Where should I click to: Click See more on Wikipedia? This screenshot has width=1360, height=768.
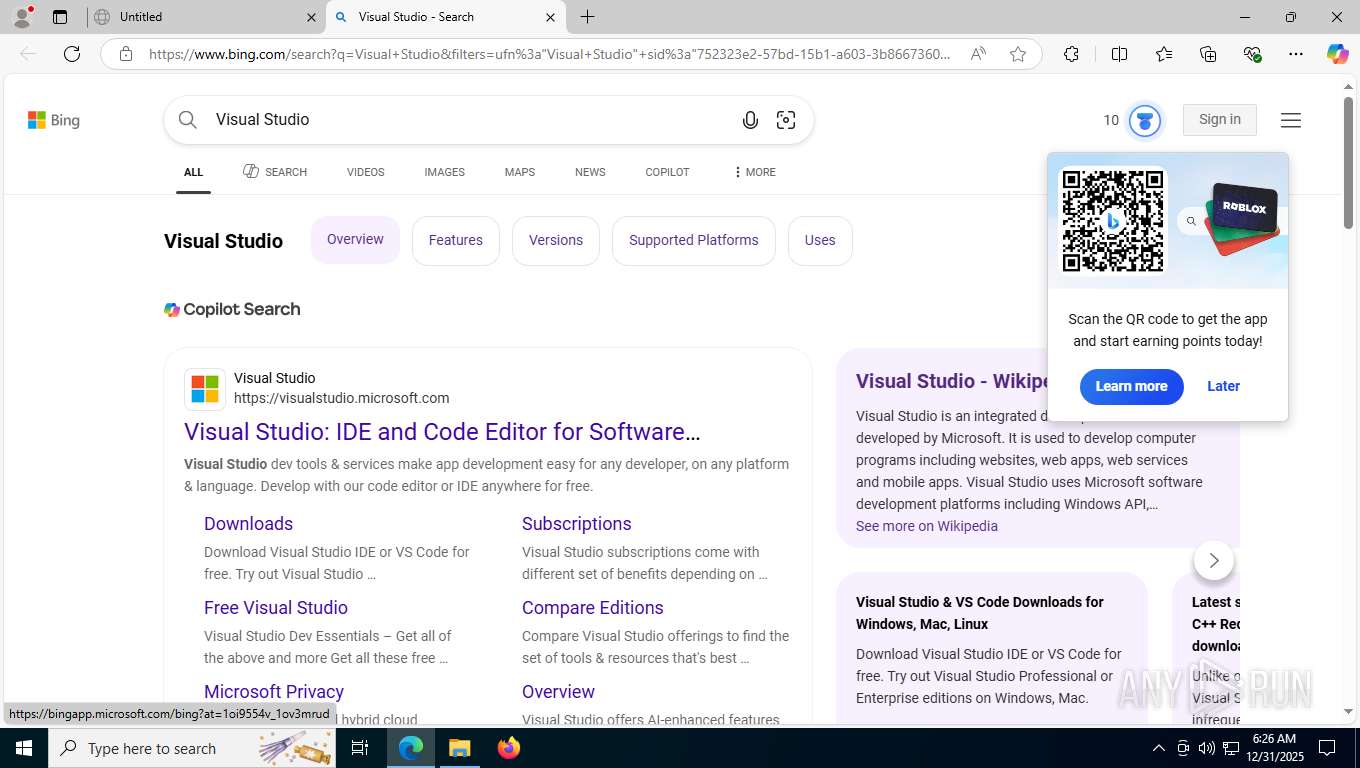[927, 526]
